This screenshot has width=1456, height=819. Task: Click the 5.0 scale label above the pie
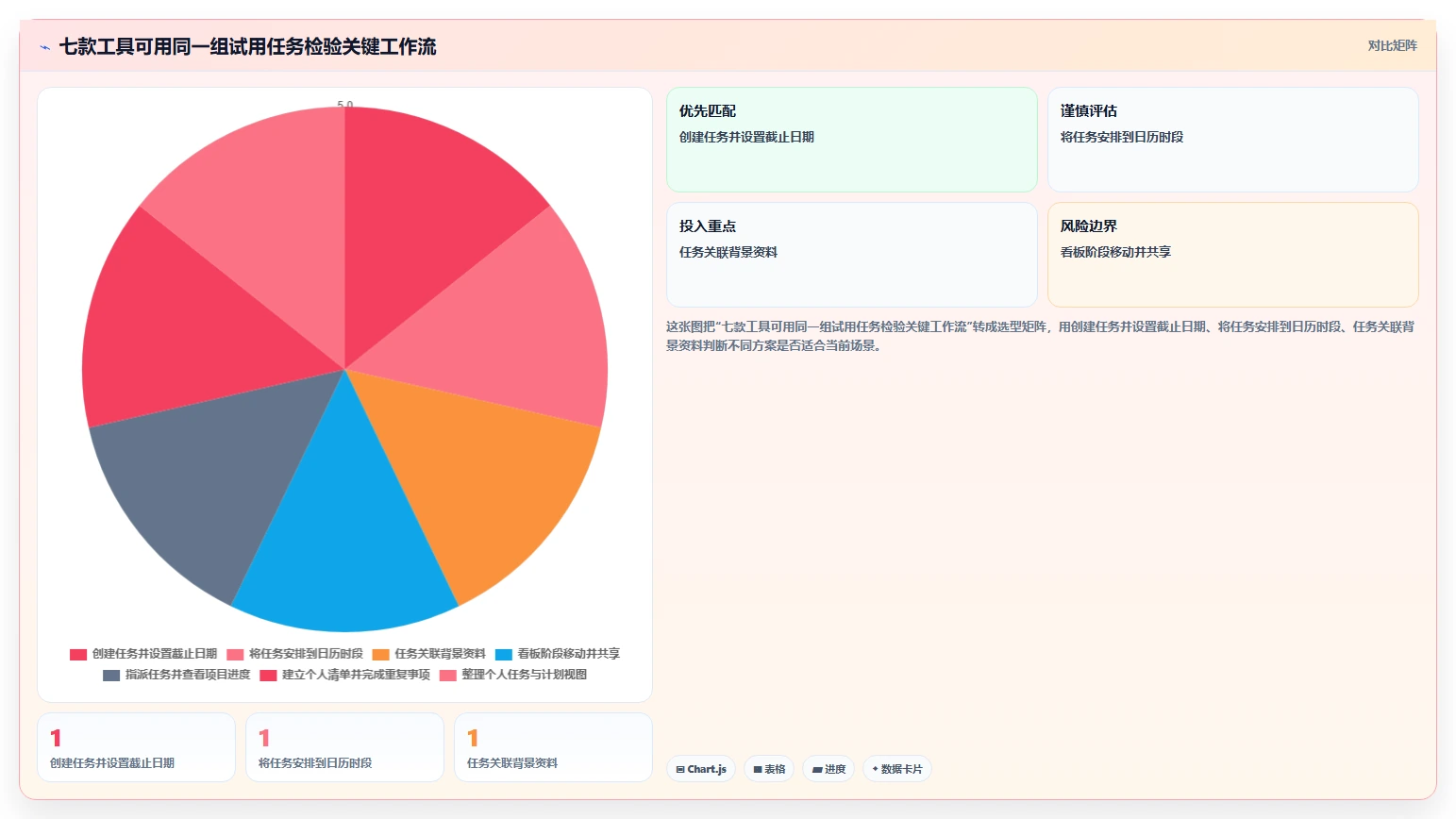[345, 105]
